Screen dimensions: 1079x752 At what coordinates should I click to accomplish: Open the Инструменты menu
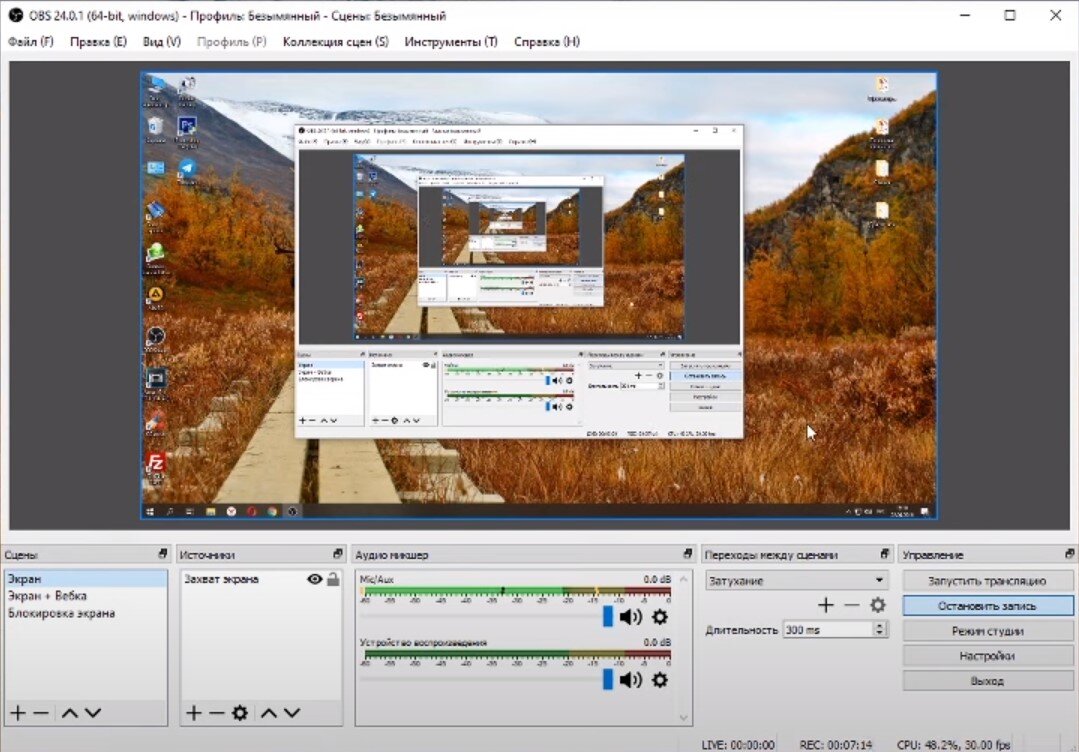click(x=451, y=41)
